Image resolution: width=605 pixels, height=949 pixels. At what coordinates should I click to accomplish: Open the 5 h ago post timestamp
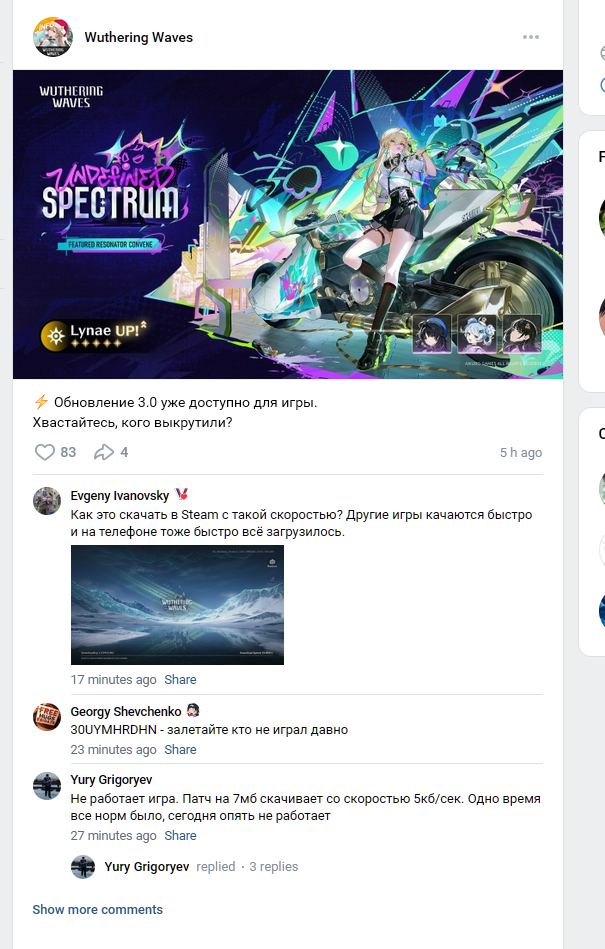(521, 453)
